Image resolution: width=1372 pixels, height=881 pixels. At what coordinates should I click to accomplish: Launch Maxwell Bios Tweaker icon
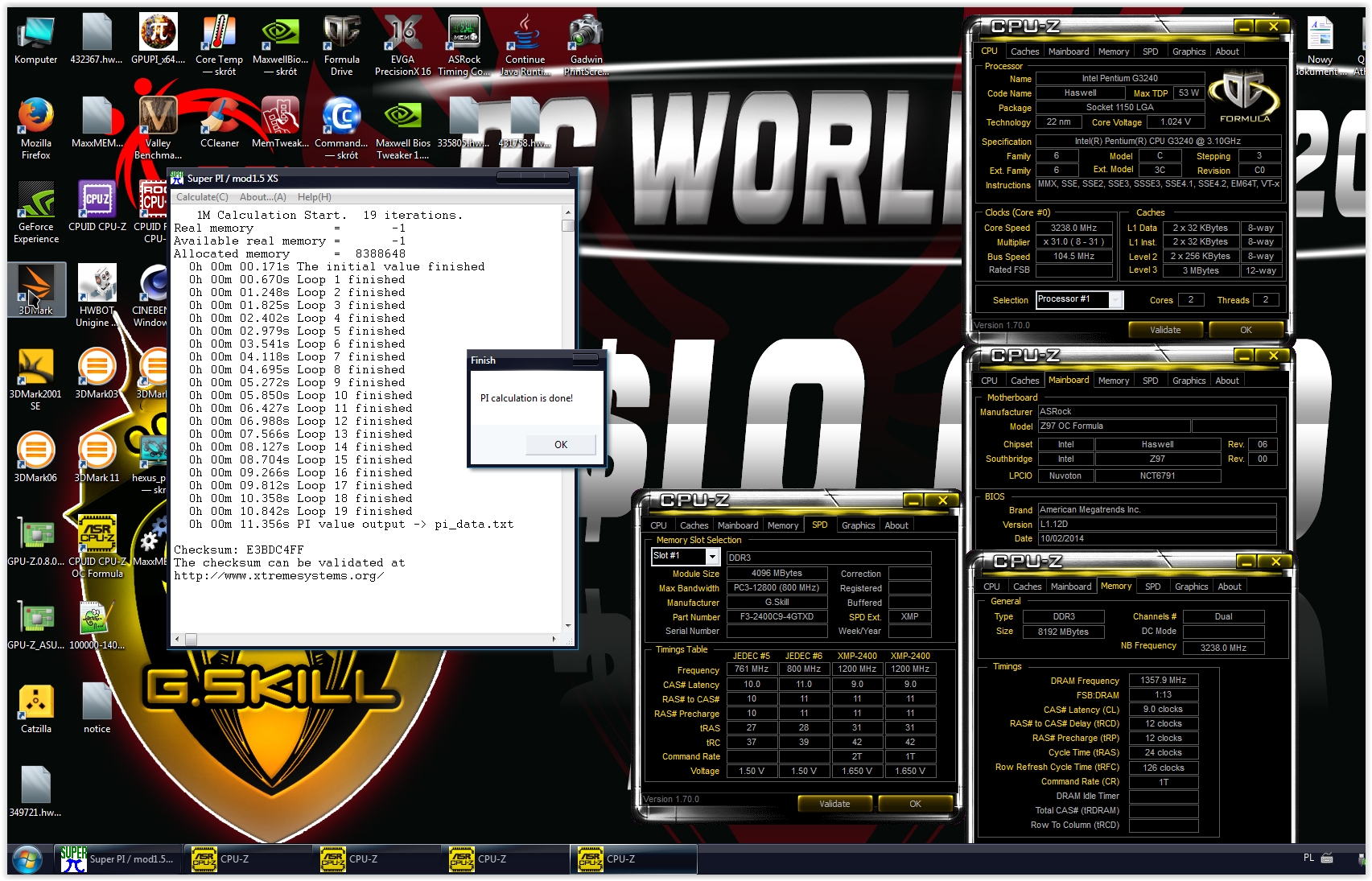[x=402, y=129]
